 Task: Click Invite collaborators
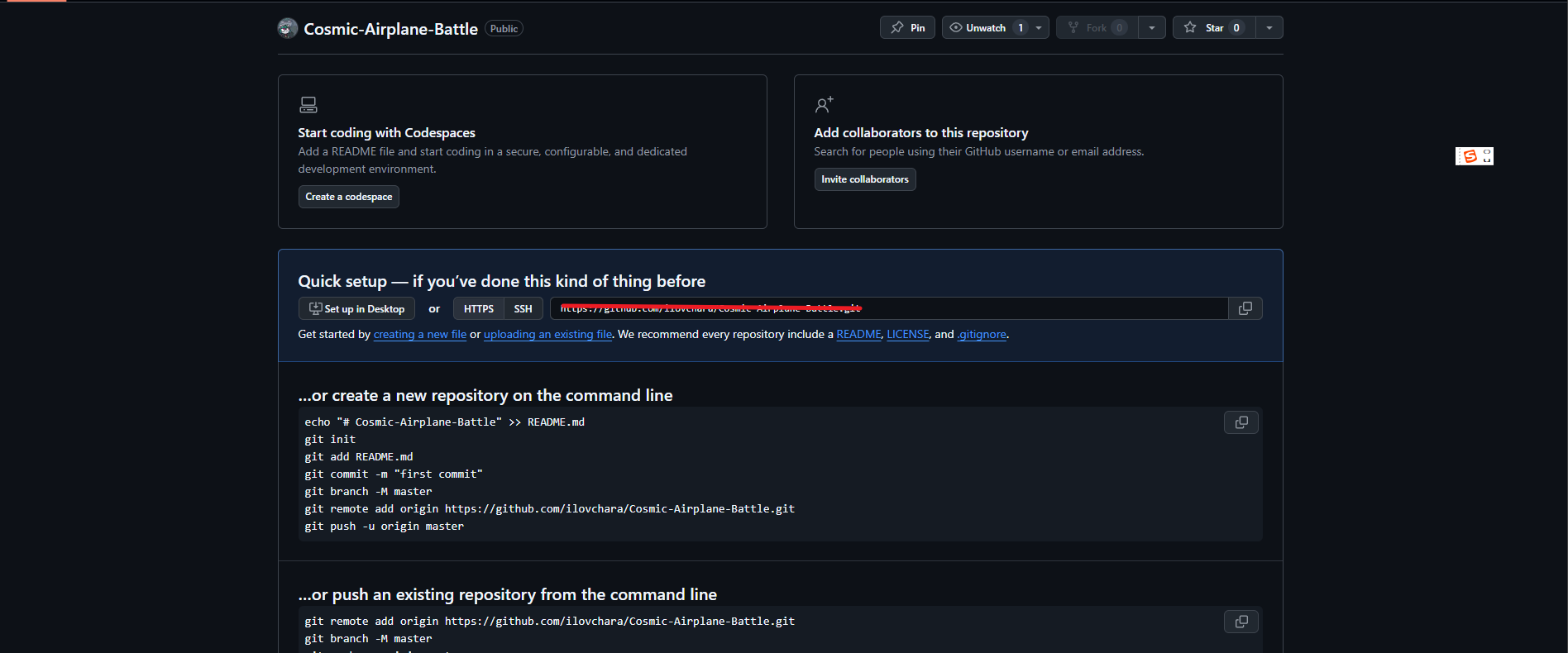(865, 179)
